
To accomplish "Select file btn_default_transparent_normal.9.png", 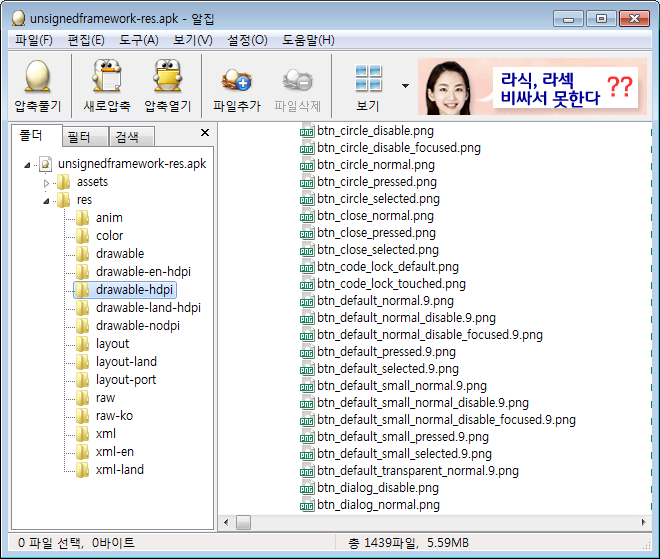I will coord(418,471).
